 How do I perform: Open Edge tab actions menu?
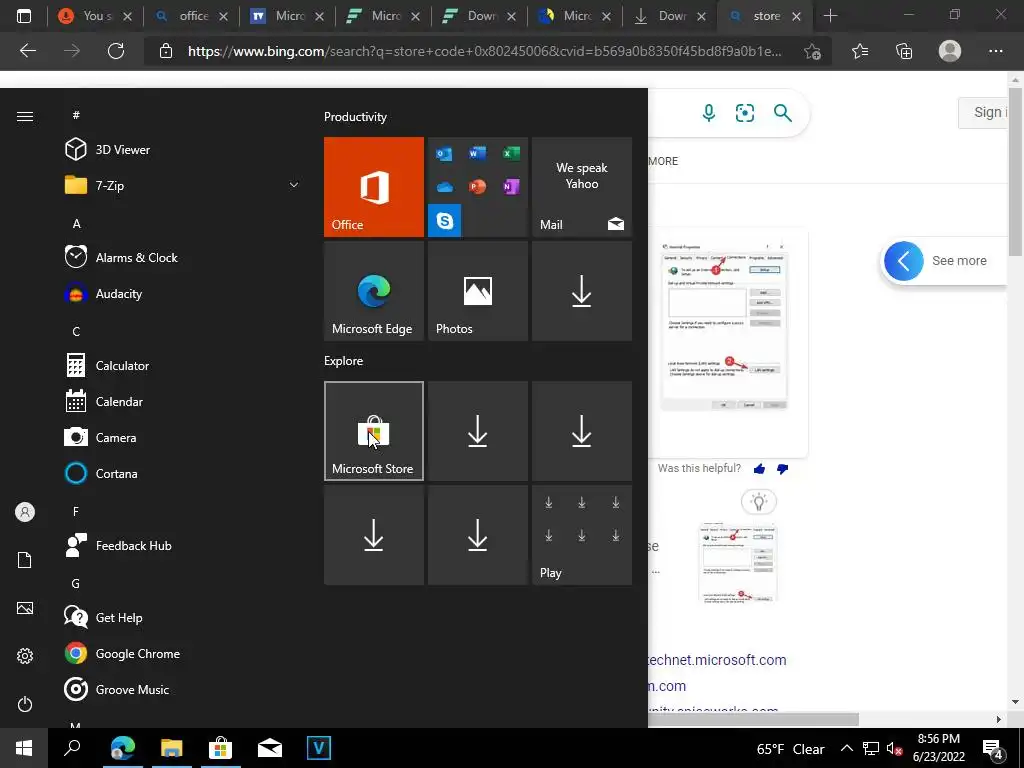pyautogui.click(x=24, y=16)
